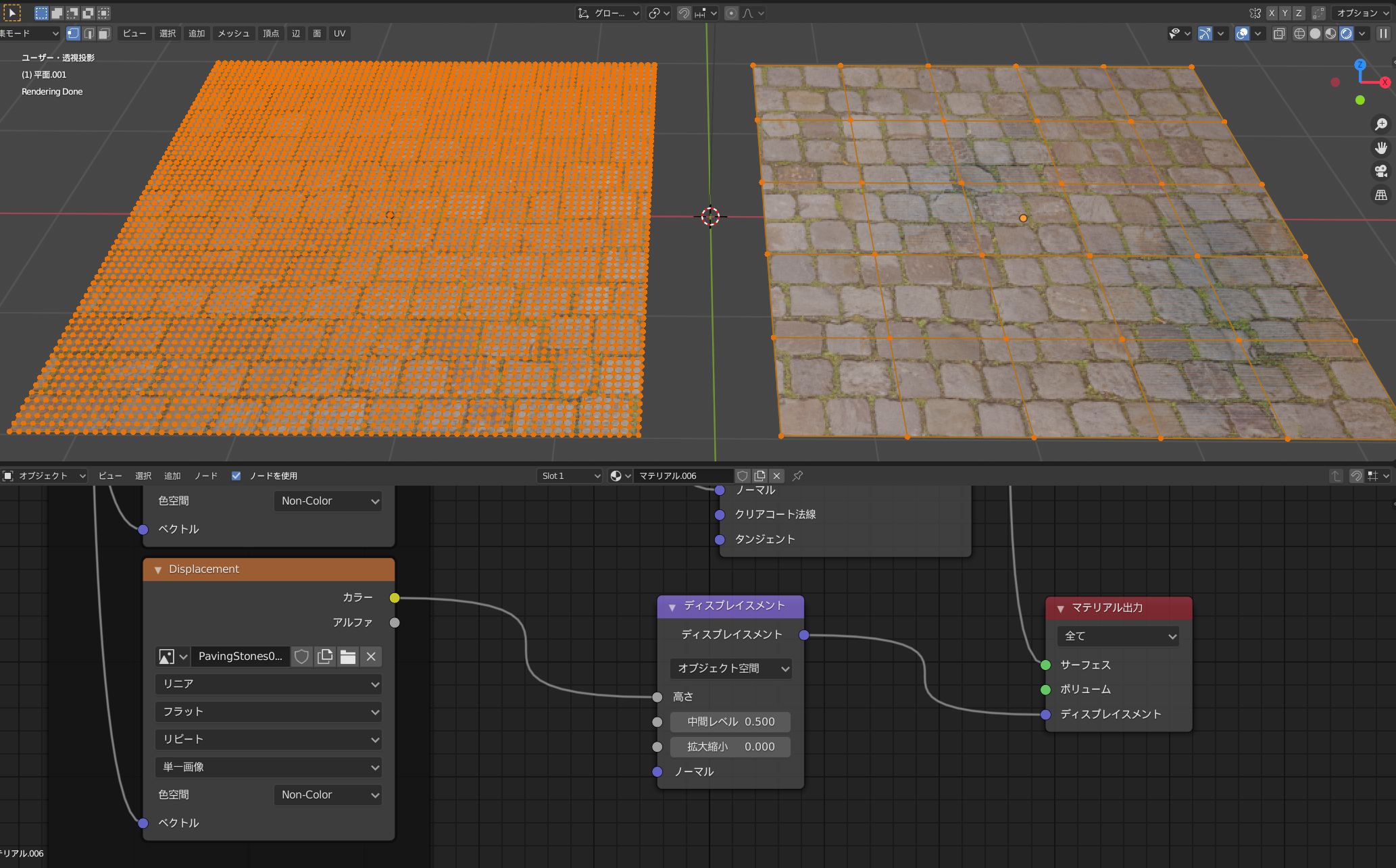
Task: Adjust the 中間レベル 0.500 slider
Action: coord(730,721)
